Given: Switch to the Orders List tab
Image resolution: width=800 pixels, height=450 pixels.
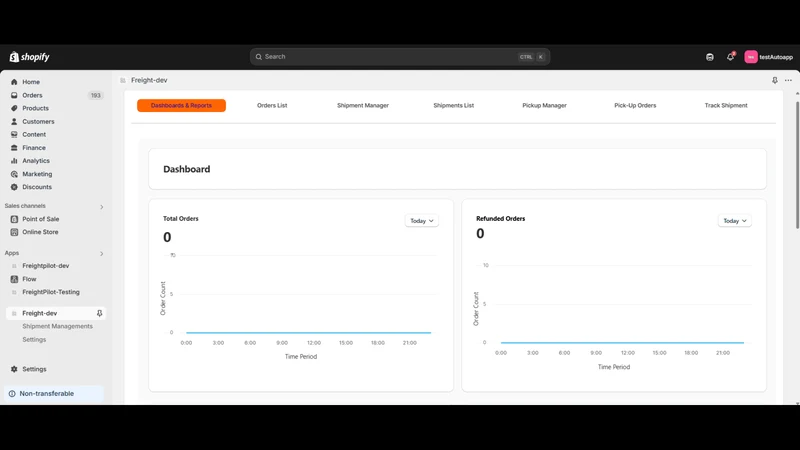Looking at the screenshot, I should 272,106.
